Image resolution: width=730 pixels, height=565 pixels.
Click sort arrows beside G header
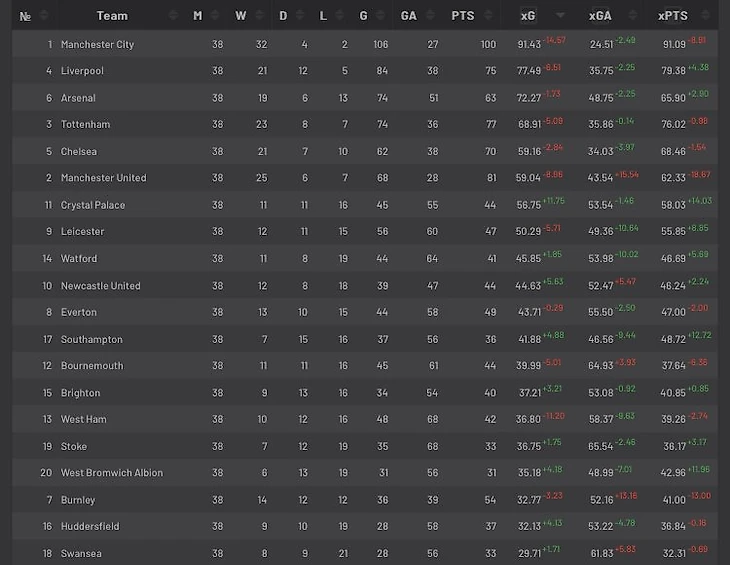tap(380, 15)
